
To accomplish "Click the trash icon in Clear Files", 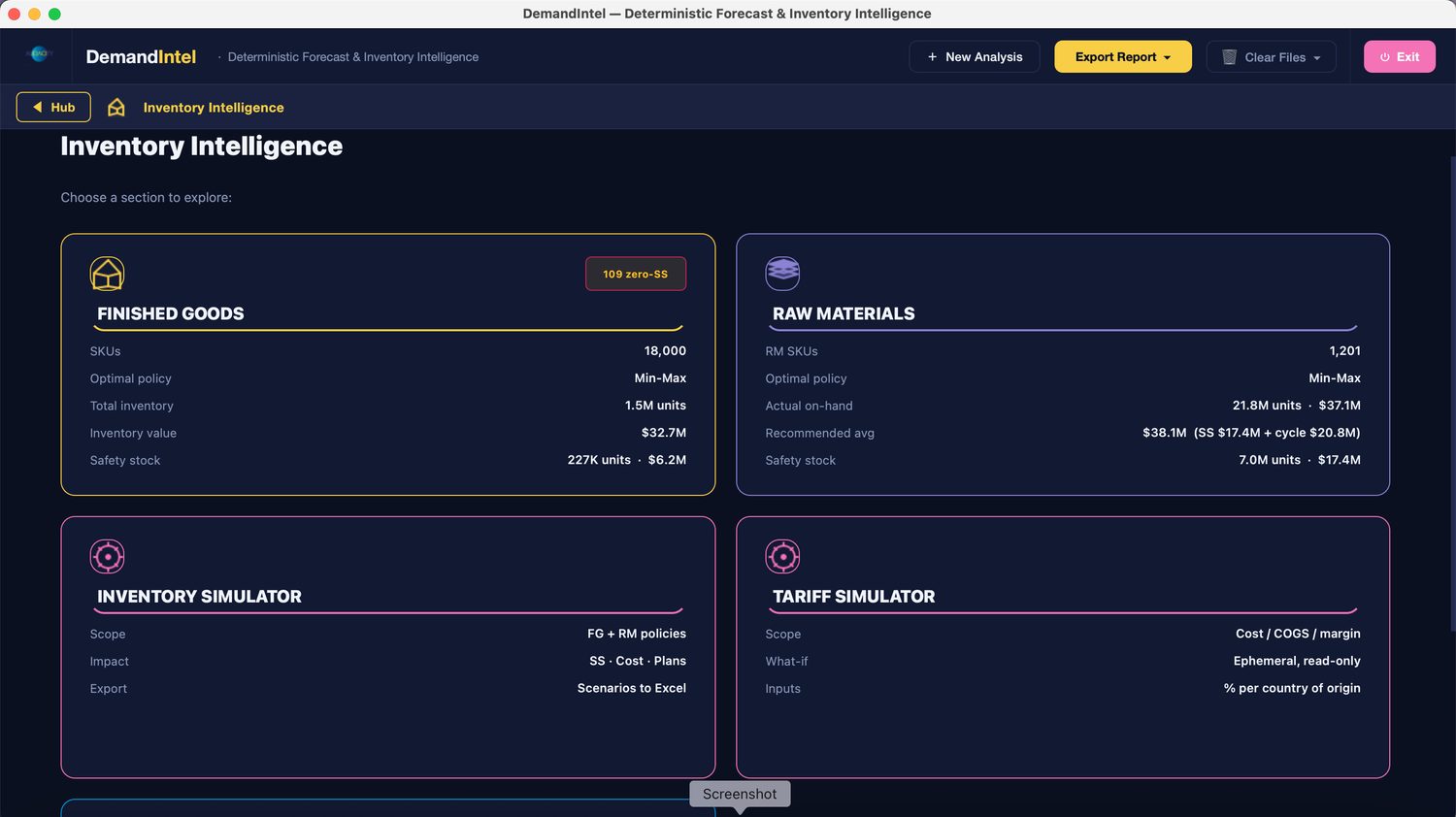I will coord(1229,57).
